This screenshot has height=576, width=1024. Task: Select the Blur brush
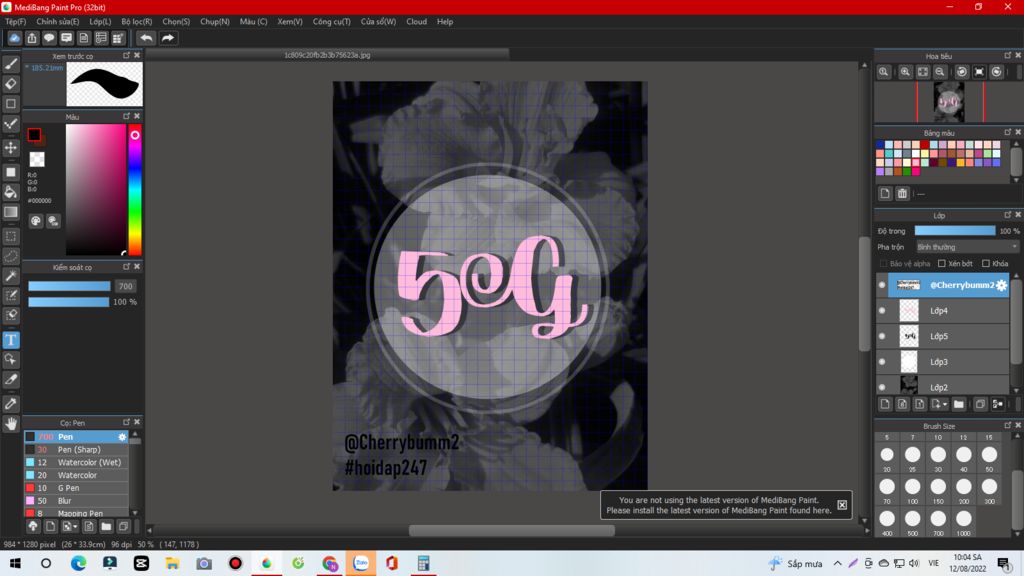(x=76, y=501)
